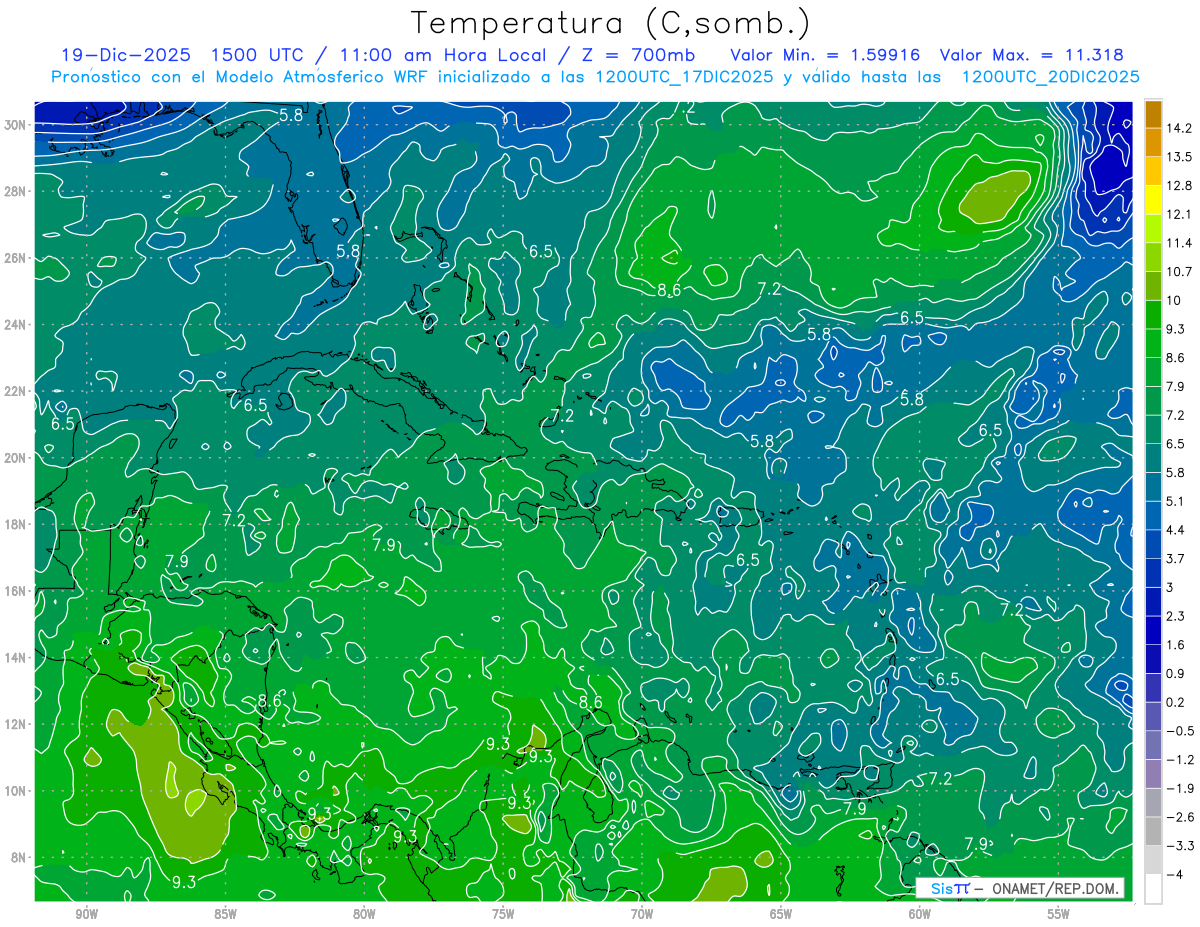The width and height of the screenshot is (1200, 927).
Task: Click the -1.9 value on the color scale
Action: [1181, 788]
